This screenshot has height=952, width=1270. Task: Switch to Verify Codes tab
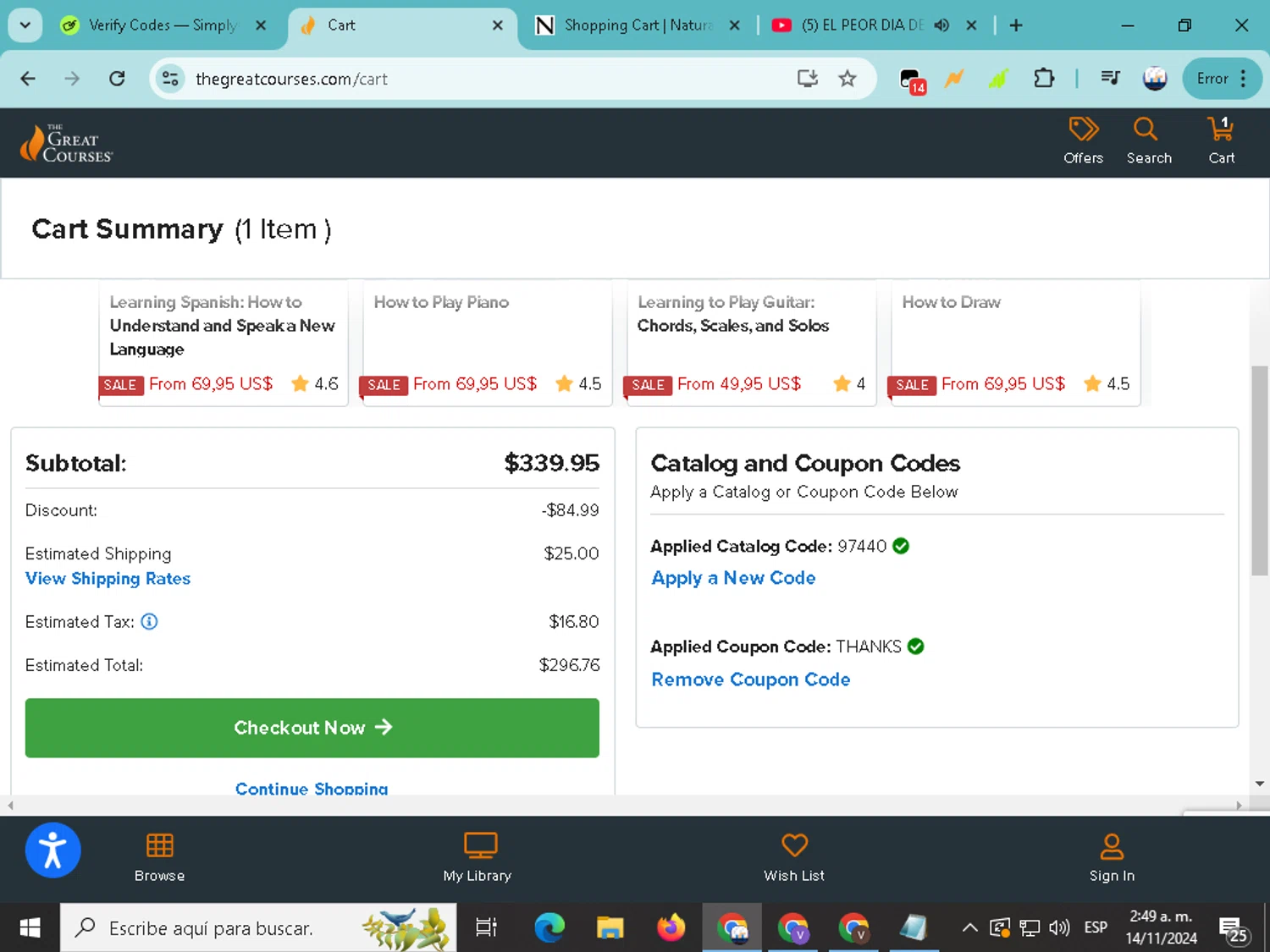pyautogui.click(x=163, y=25)
